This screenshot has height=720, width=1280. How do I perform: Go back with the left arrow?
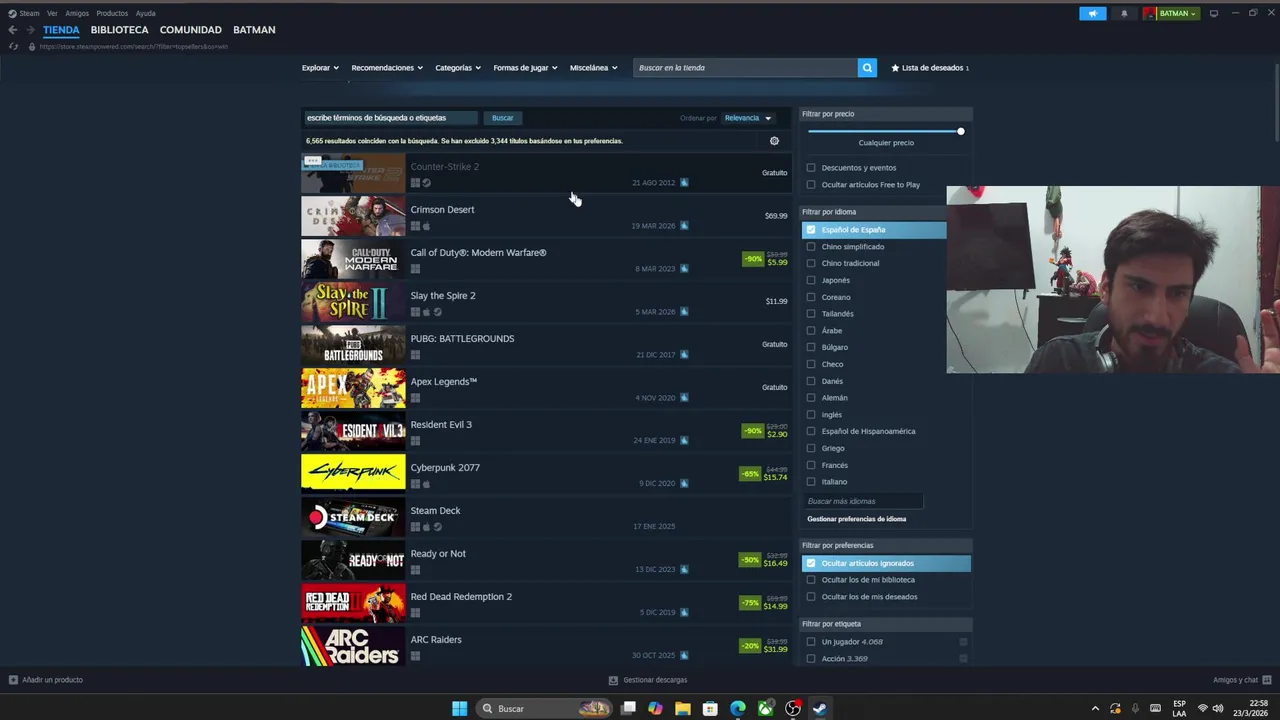click(x=13, y=30)
